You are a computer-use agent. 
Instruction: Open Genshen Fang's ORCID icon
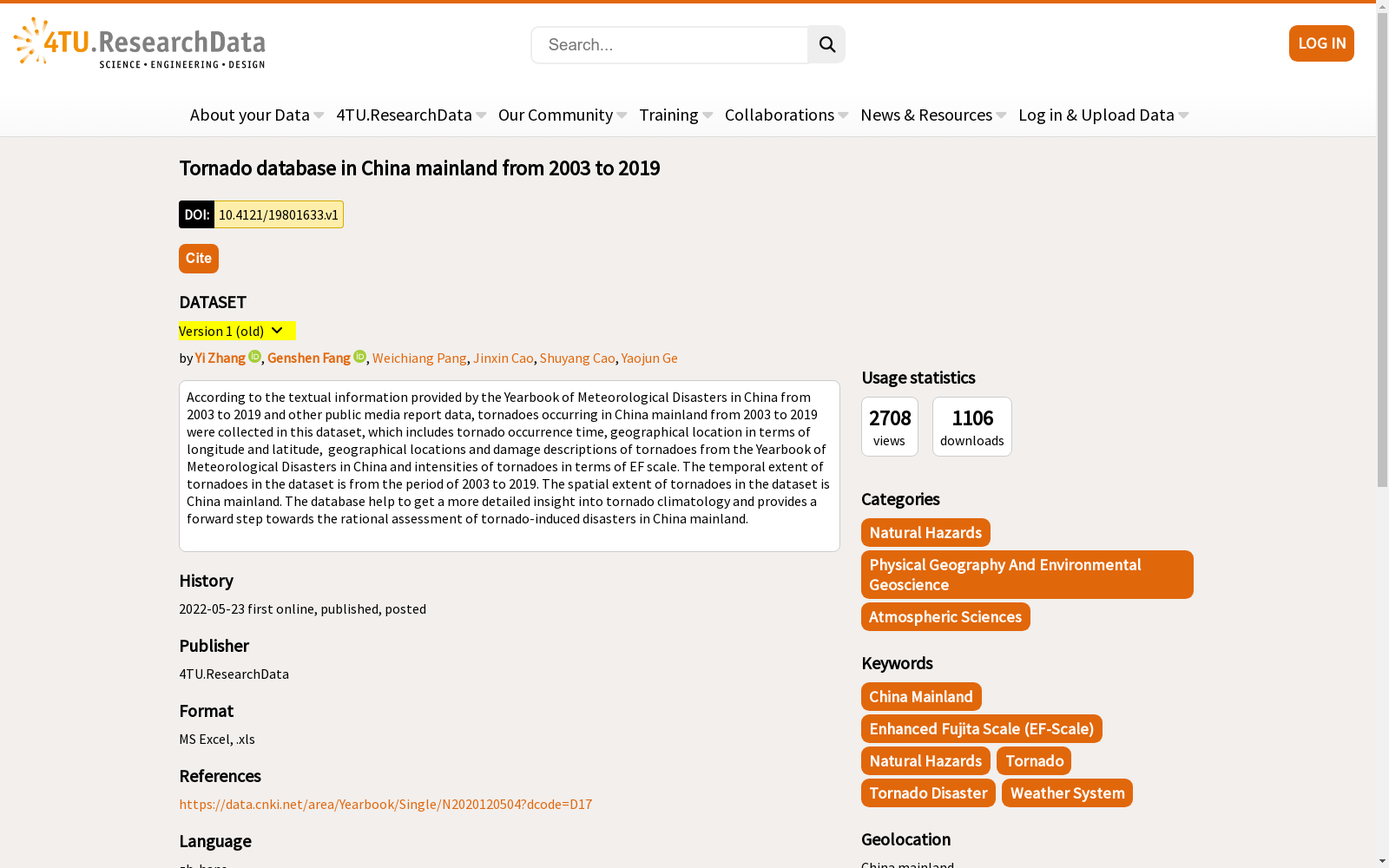point(360,357)
